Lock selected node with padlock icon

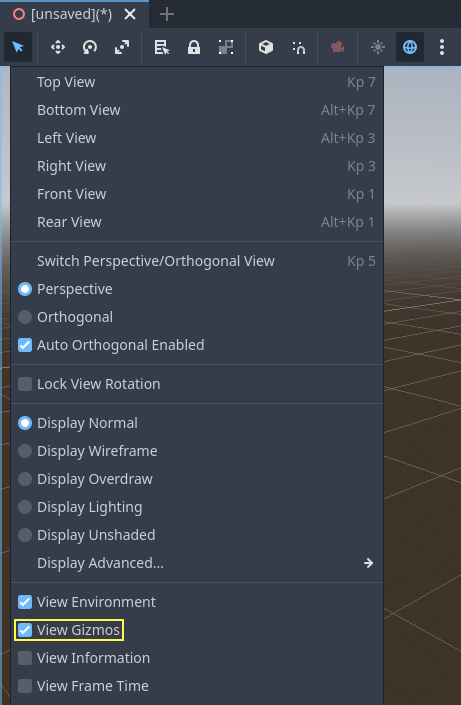194,47
